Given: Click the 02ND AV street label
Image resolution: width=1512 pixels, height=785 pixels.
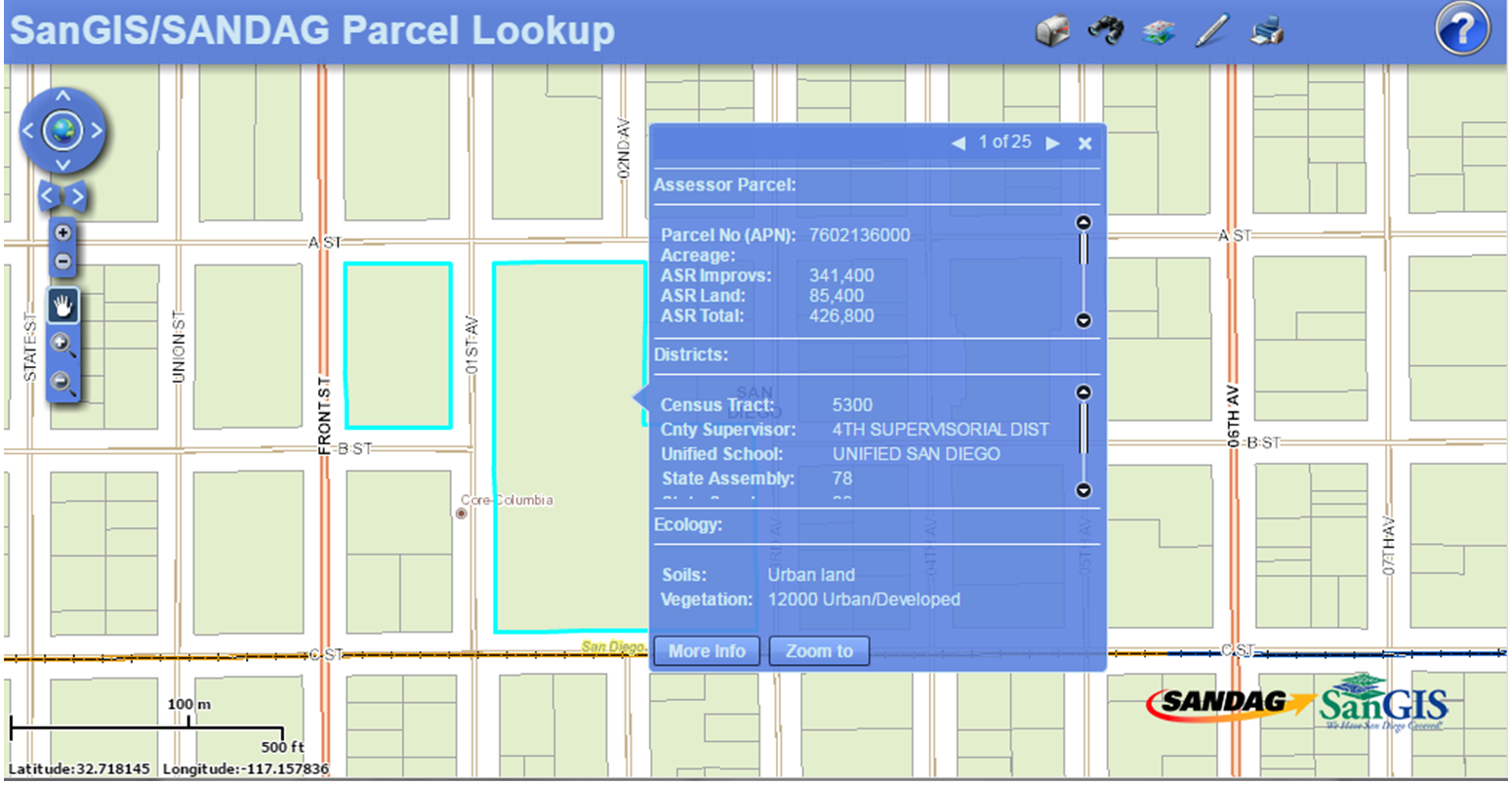Looking at the screenshot, I should point(624,149).
